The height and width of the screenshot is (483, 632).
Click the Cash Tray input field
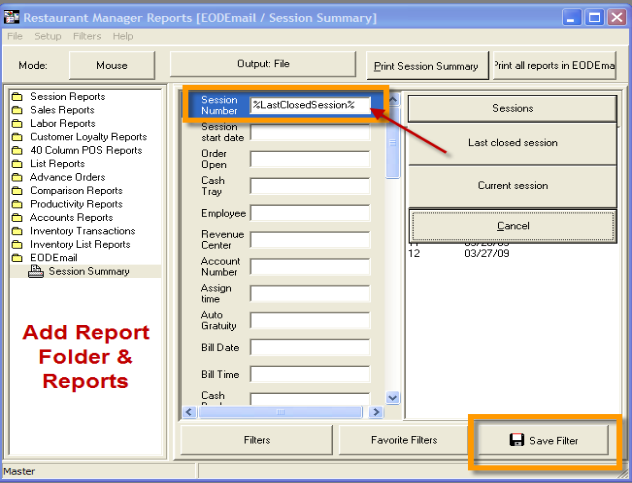point(310,186)
